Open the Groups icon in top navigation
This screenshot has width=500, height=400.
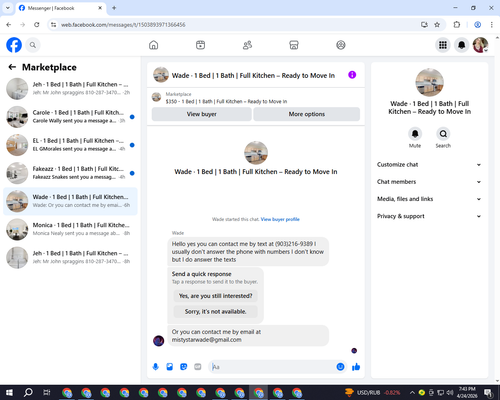coord(341,45)
